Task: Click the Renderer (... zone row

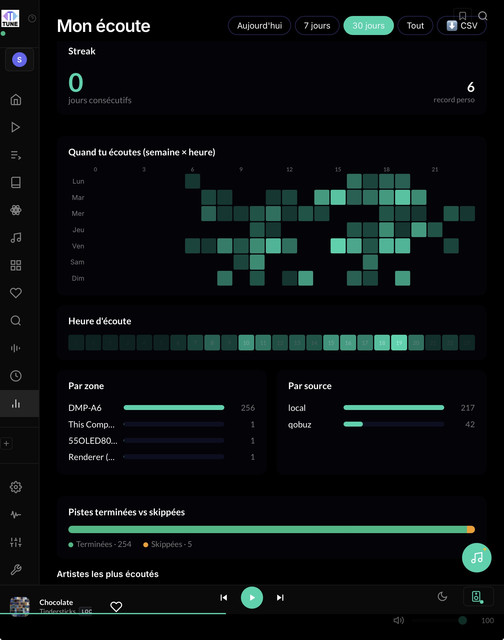Action: point(162,457)
